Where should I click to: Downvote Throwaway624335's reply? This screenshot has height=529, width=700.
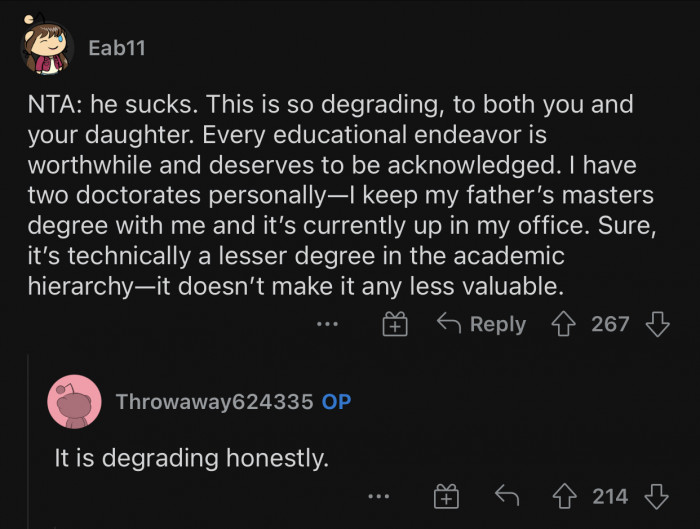(657, 496)
